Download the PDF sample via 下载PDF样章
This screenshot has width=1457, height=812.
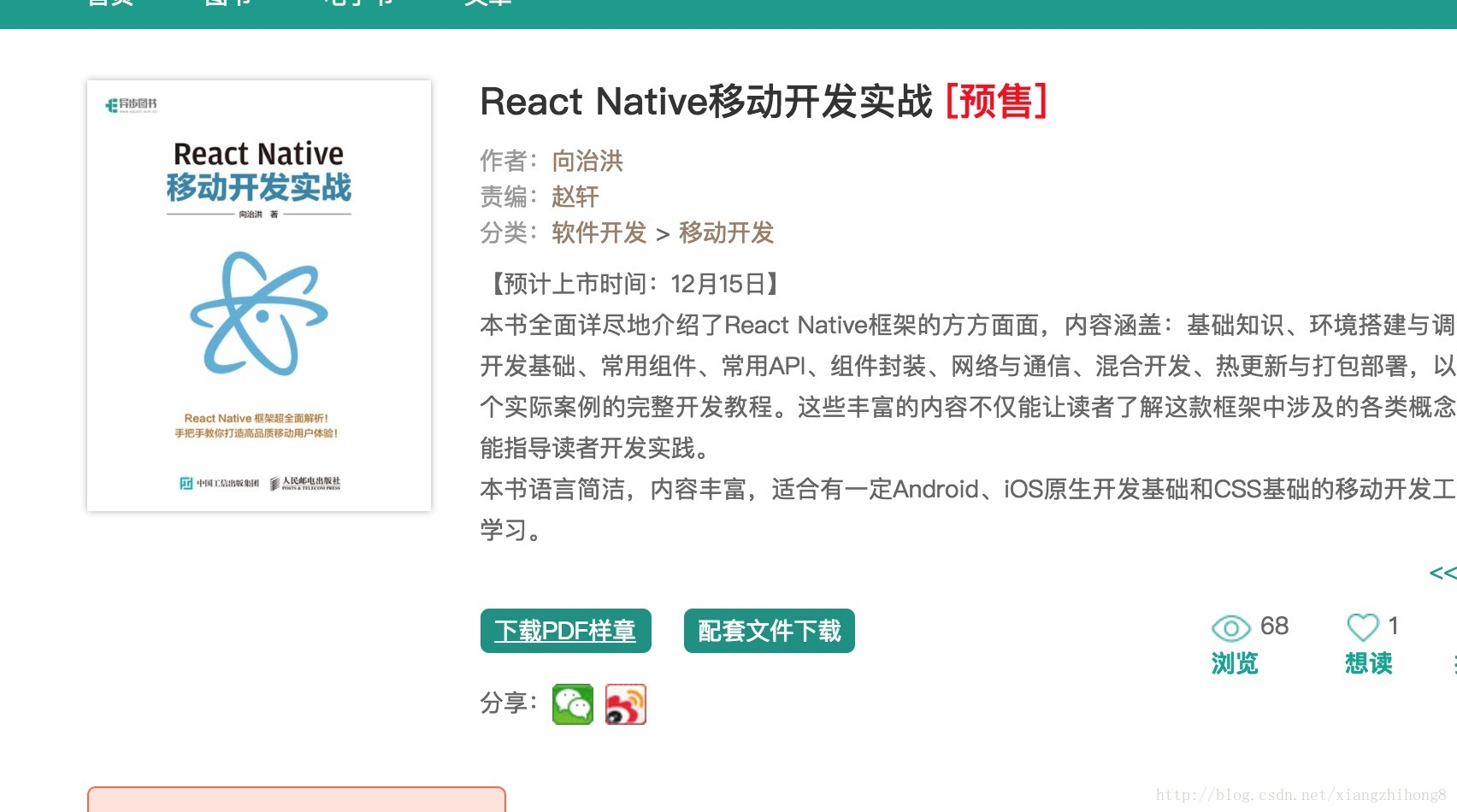[x=566, y=631]
